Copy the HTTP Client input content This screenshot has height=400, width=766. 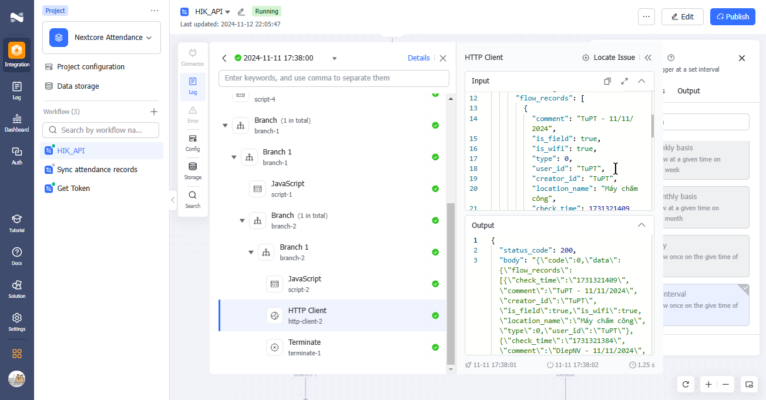(x=607, y=80)
